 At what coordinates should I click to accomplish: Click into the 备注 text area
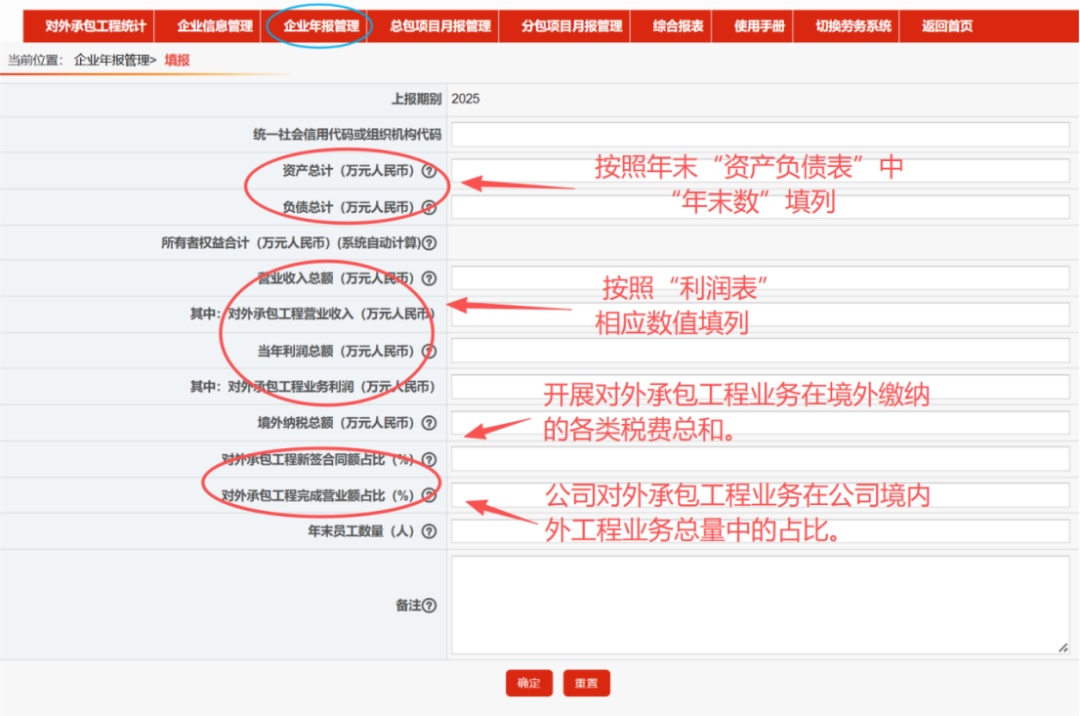click(760, 605)
